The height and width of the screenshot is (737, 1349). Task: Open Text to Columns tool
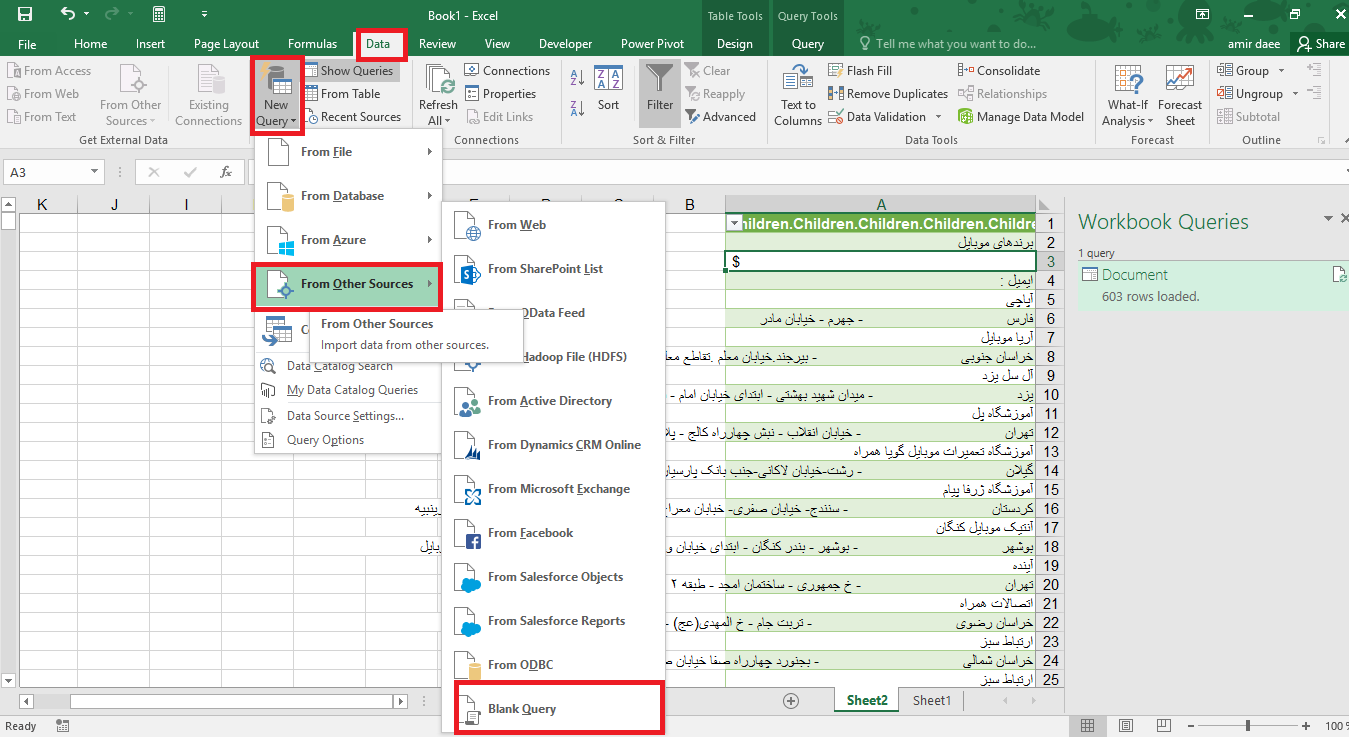[798, 96]
